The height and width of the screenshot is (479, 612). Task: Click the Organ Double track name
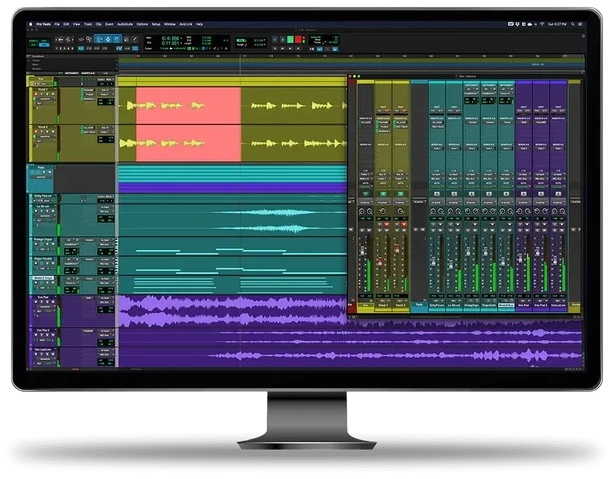43,258
